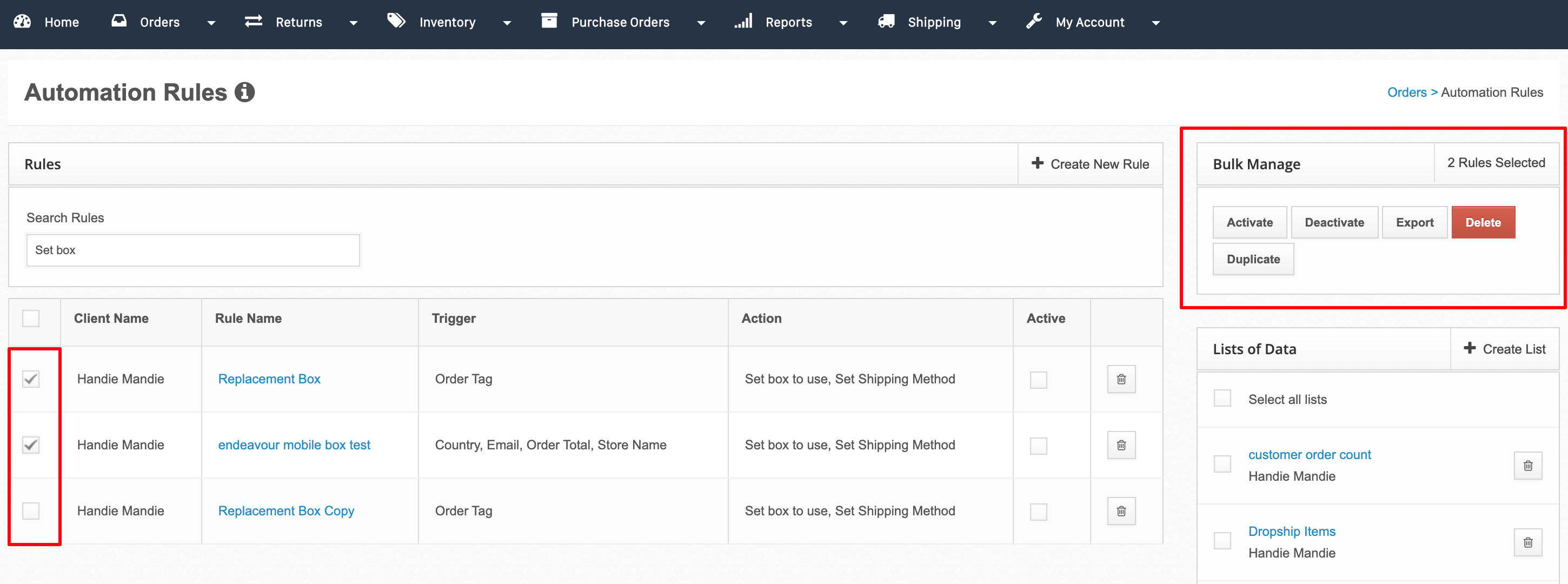
Task: Open the Dropship Items list link
Action: pyautogui.click(x=1292, y=531)
